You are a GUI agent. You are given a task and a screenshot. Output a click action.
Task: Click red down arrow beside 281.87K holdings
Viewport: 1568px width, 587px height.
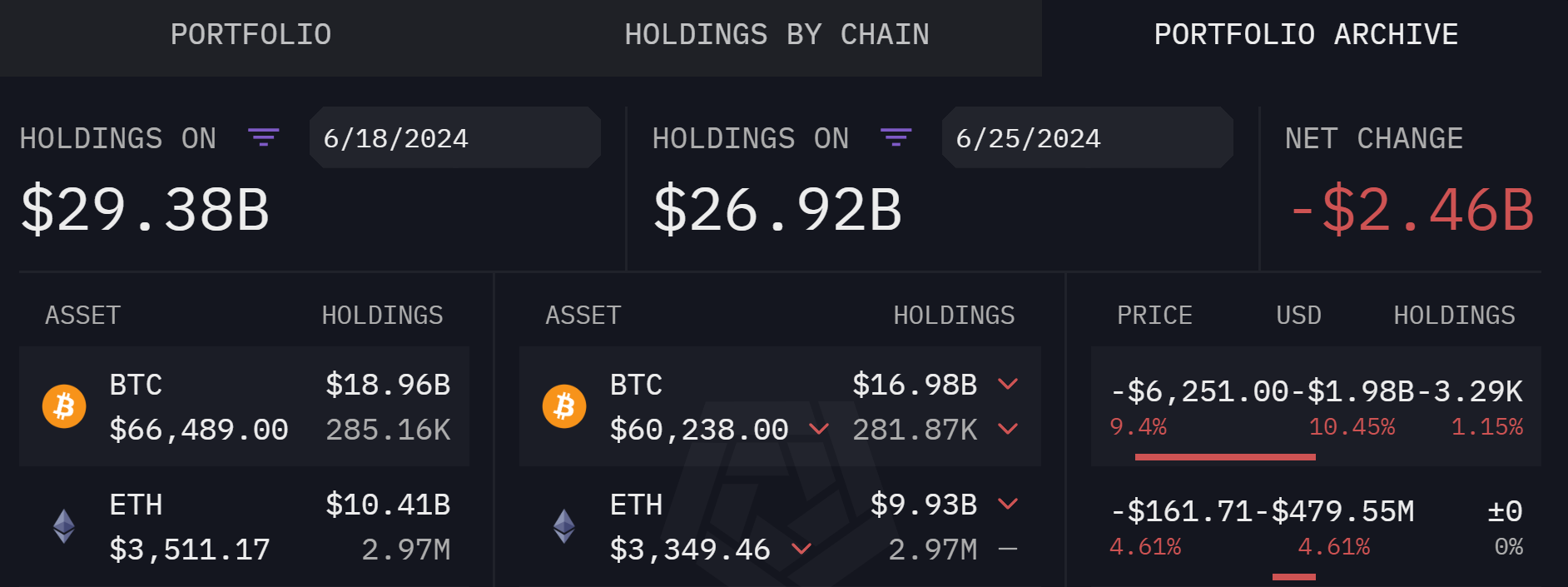(1008, 429)
